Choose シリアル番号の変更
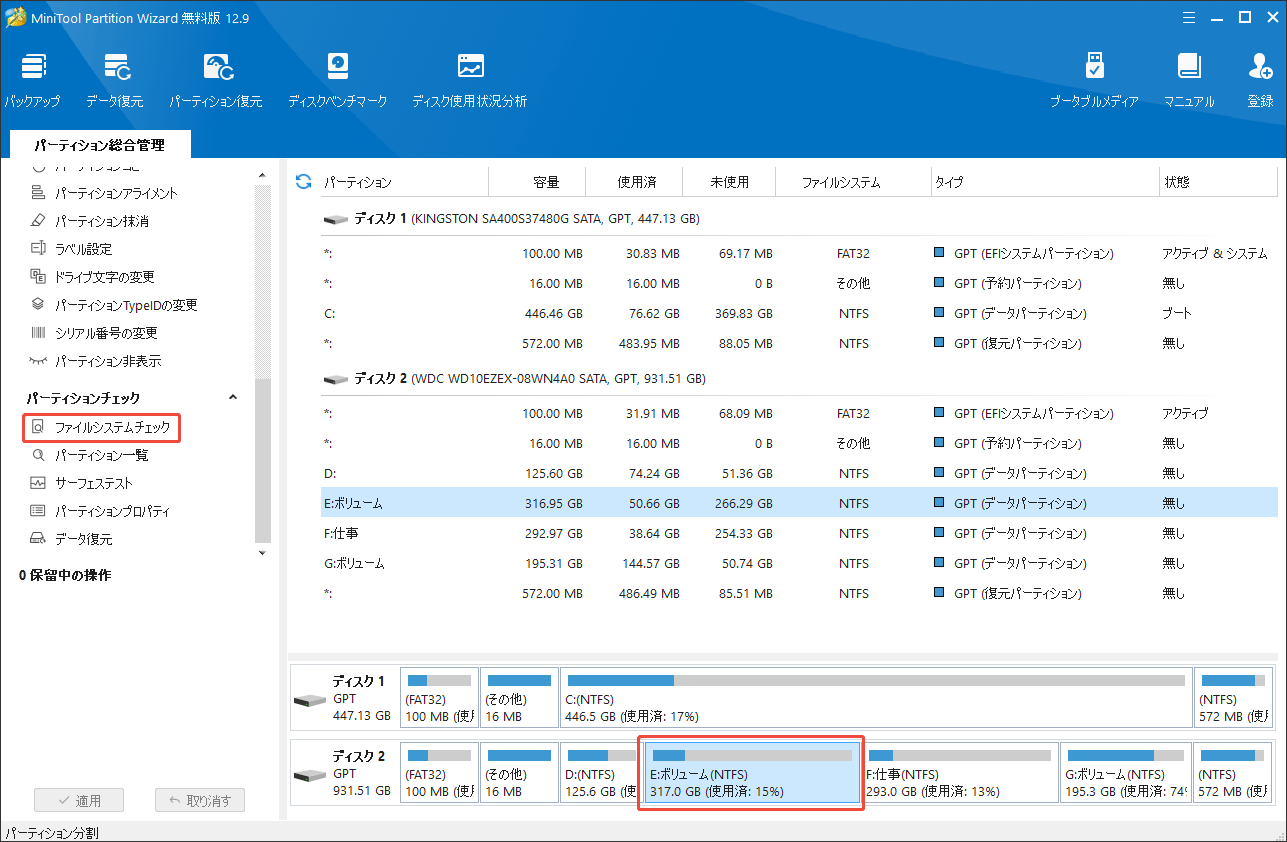This screenshot has height=842, width=1287. click(93, 333)
